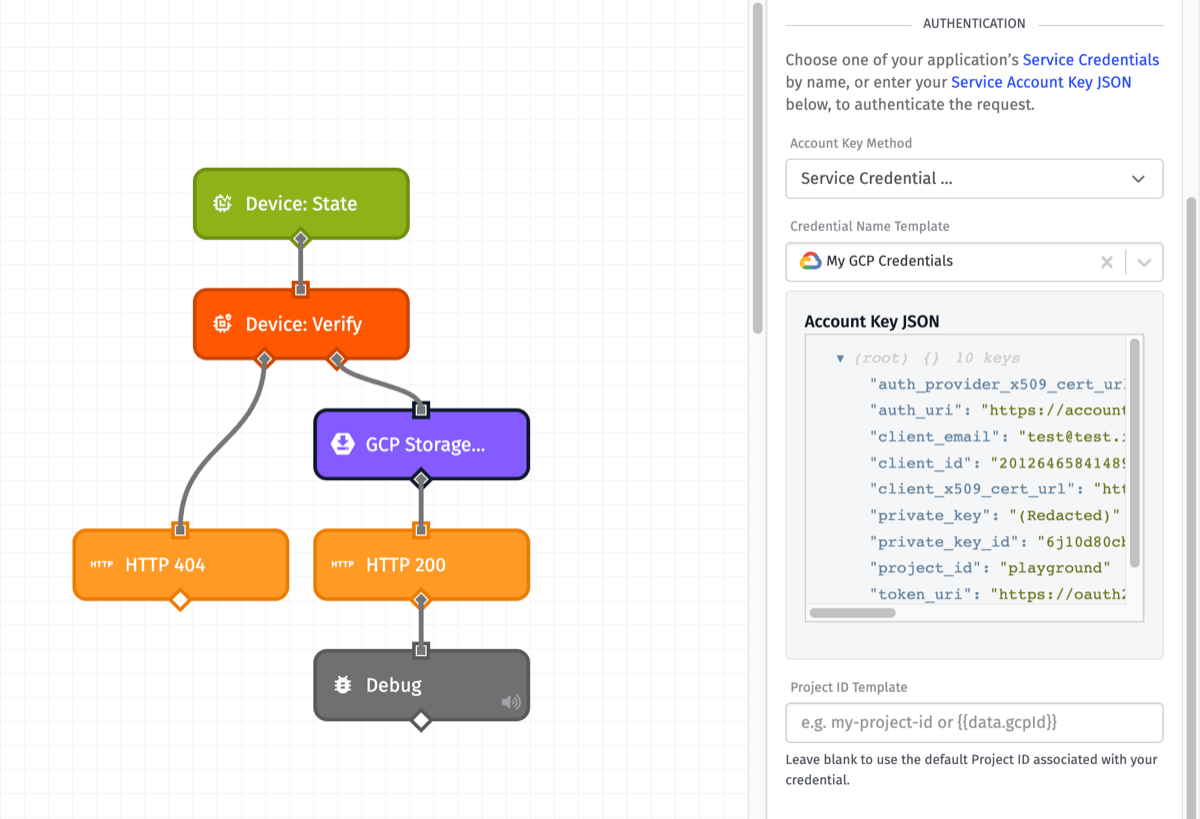Screen dimensions: 1200x819
Task: Click the "token_uri" key row
Action: tap(998, 594)
